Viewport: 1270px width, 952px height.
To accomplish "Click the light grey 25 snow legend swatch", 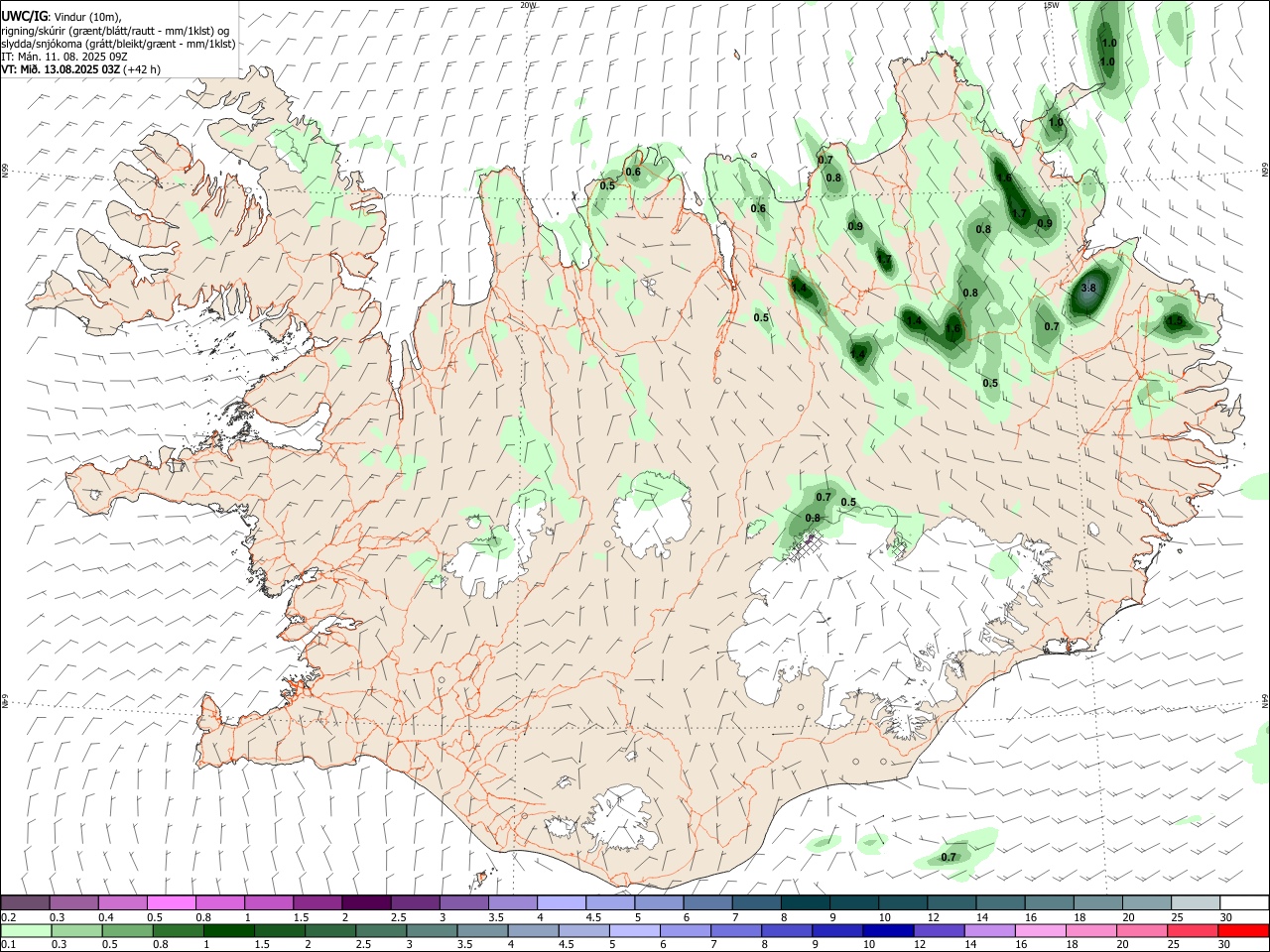I will 1195,902.
